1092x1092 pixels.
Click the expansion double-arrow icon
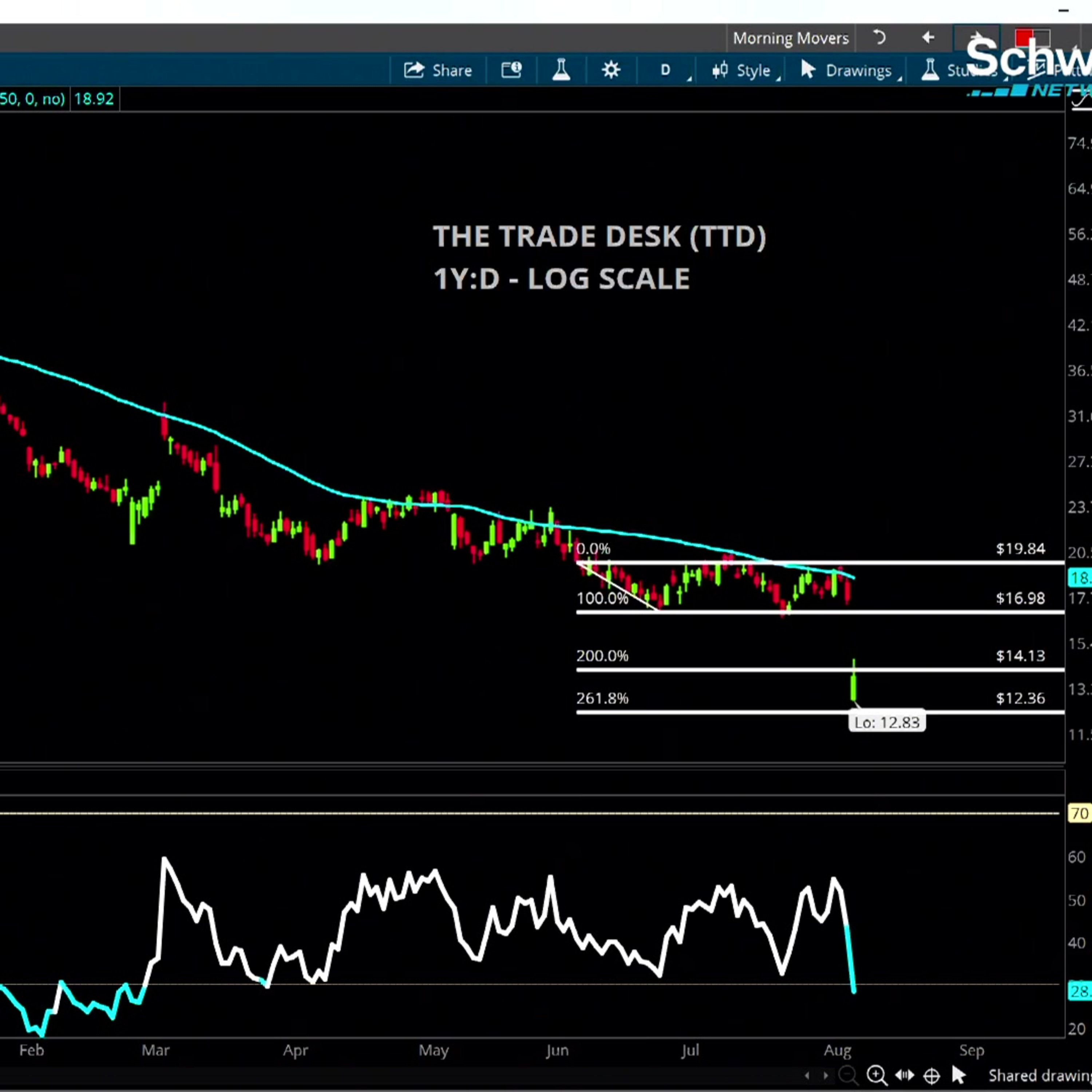tap(904, 1075)
